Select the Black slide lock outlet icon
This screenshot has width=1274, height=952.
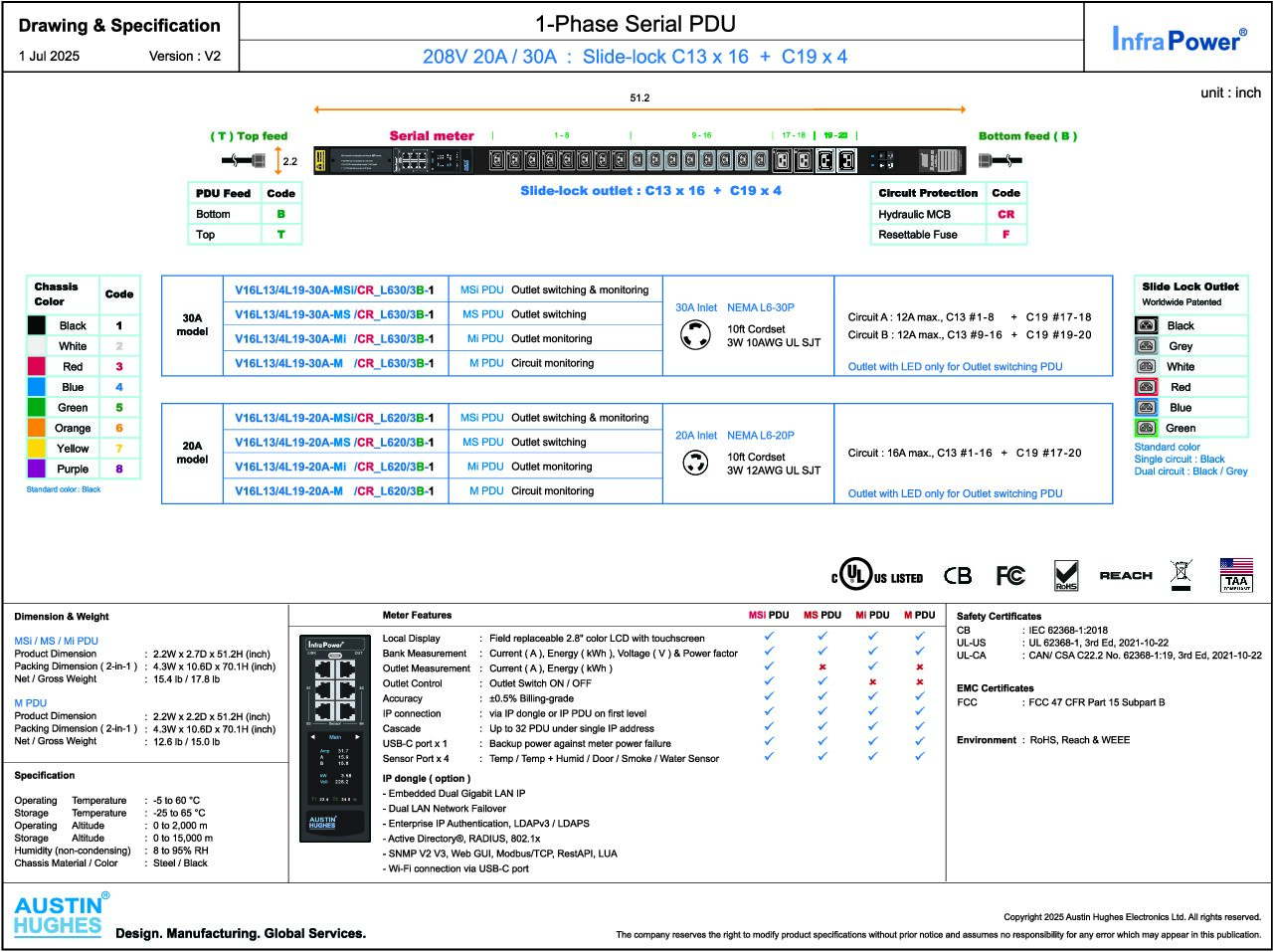click(x=1147, y=325)
